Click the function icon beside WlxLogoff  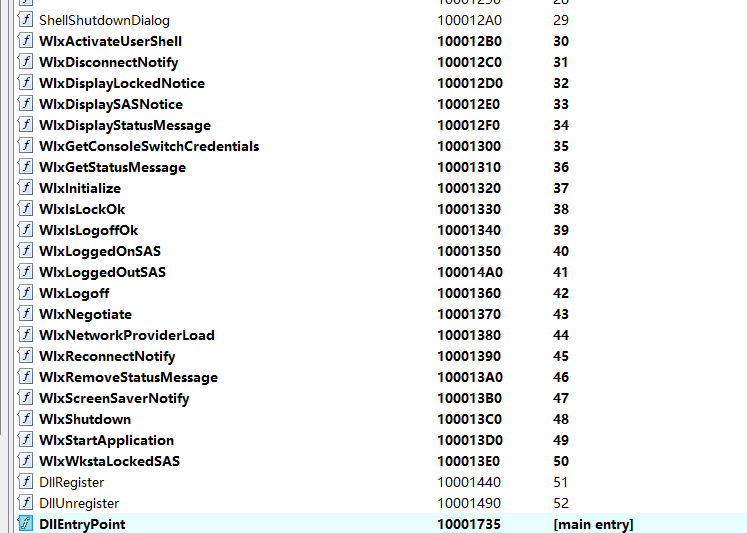pos(25,293)
